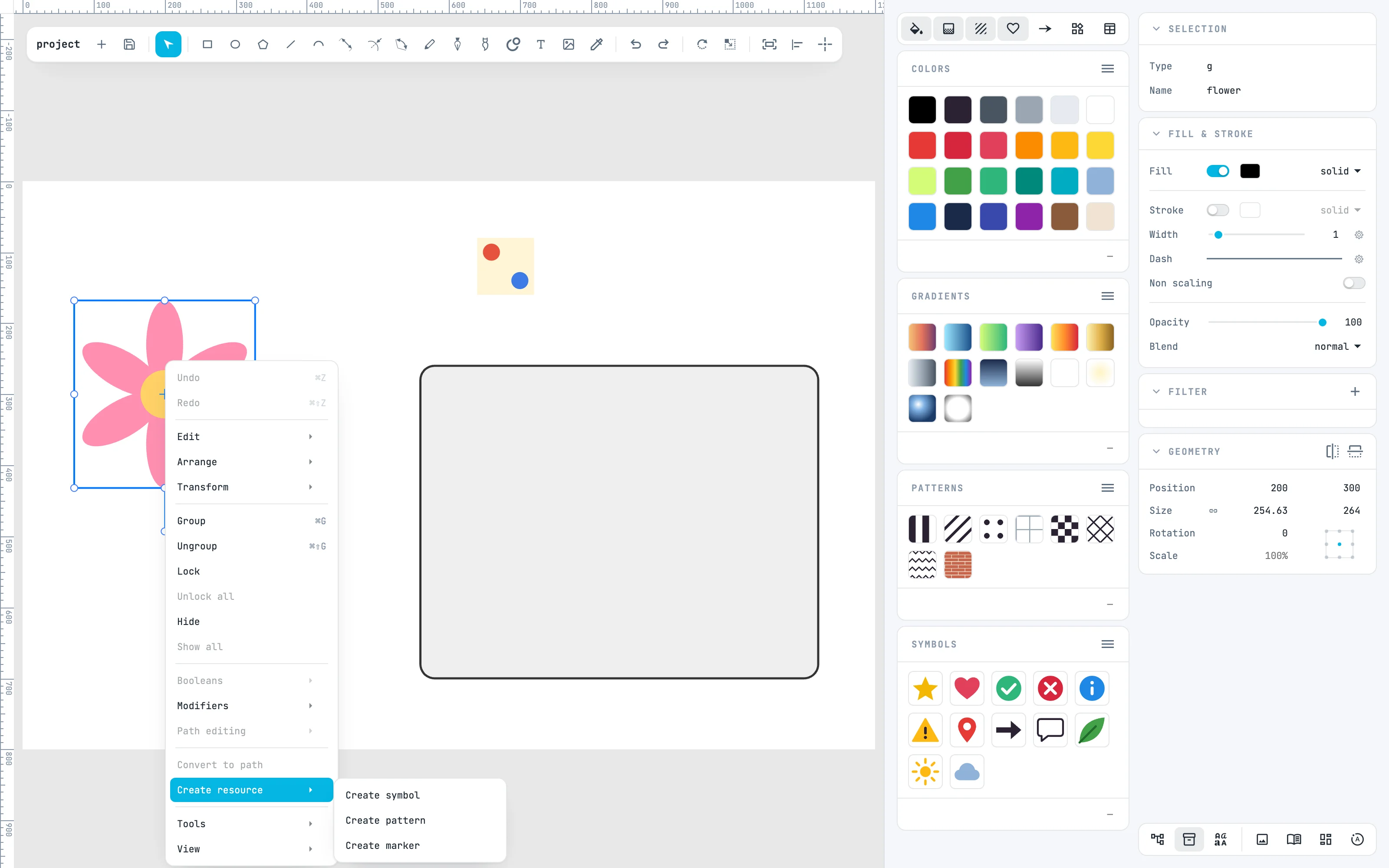The image size is (1389, 868).
Task: Pick the orange color swatch
Action: 1029,145
